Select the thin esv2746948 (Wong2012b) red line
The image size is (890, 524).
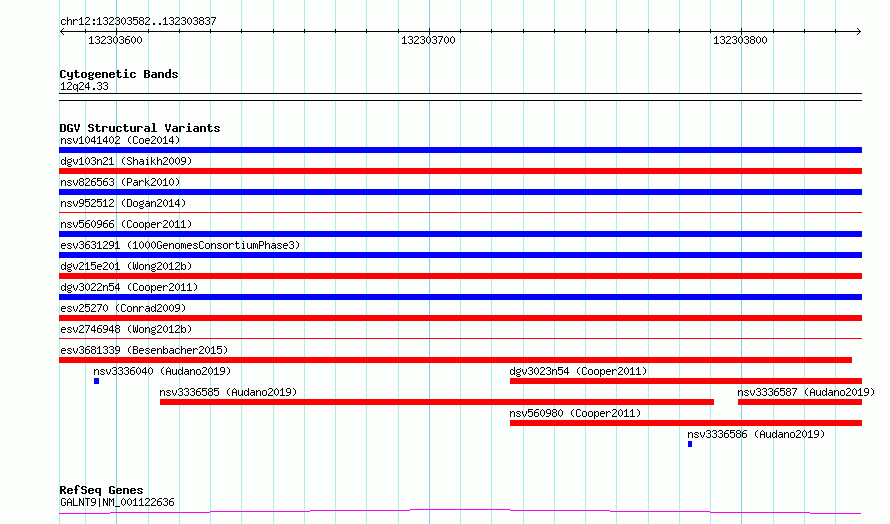tap(460, 339)
